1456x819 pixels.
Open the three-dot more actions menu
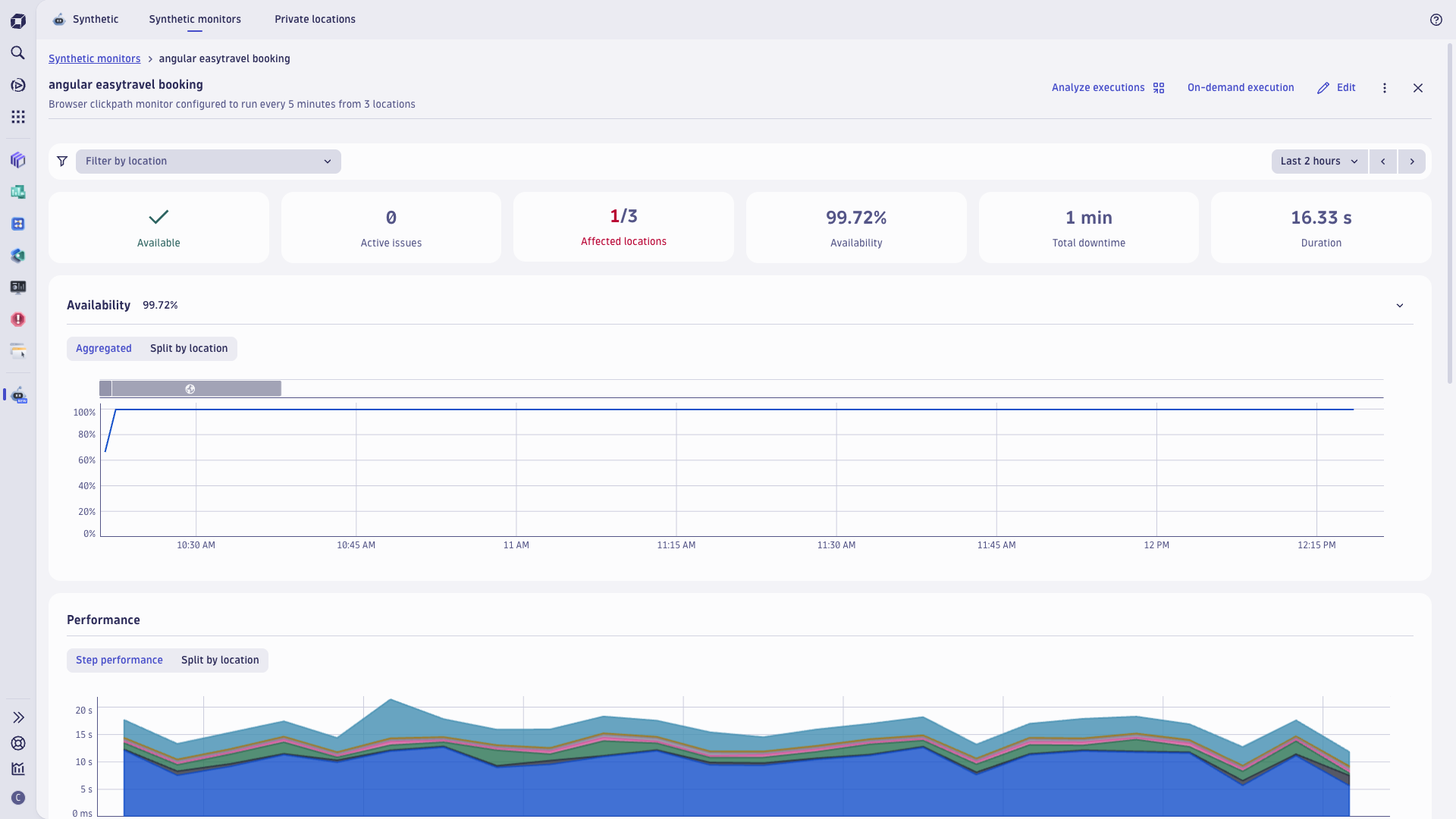click(x=1385, y=88)
